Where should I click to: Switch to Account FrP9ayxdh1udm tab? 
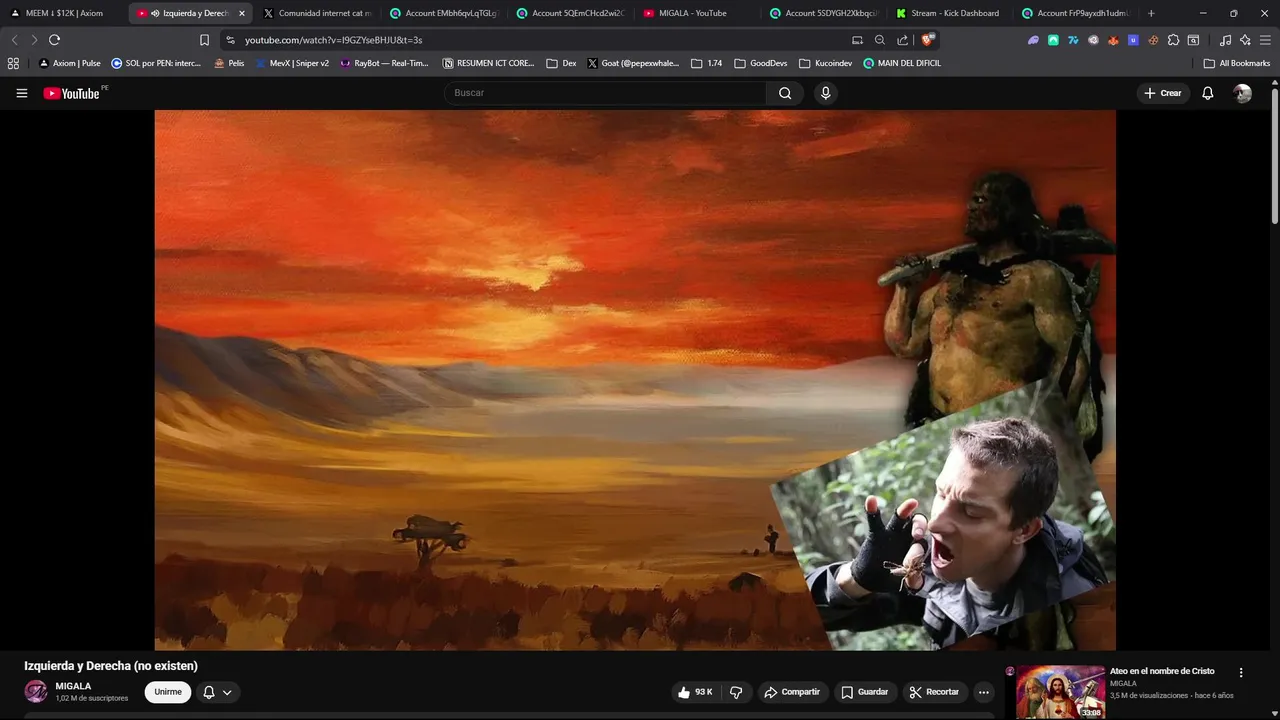coord(1077,13)
